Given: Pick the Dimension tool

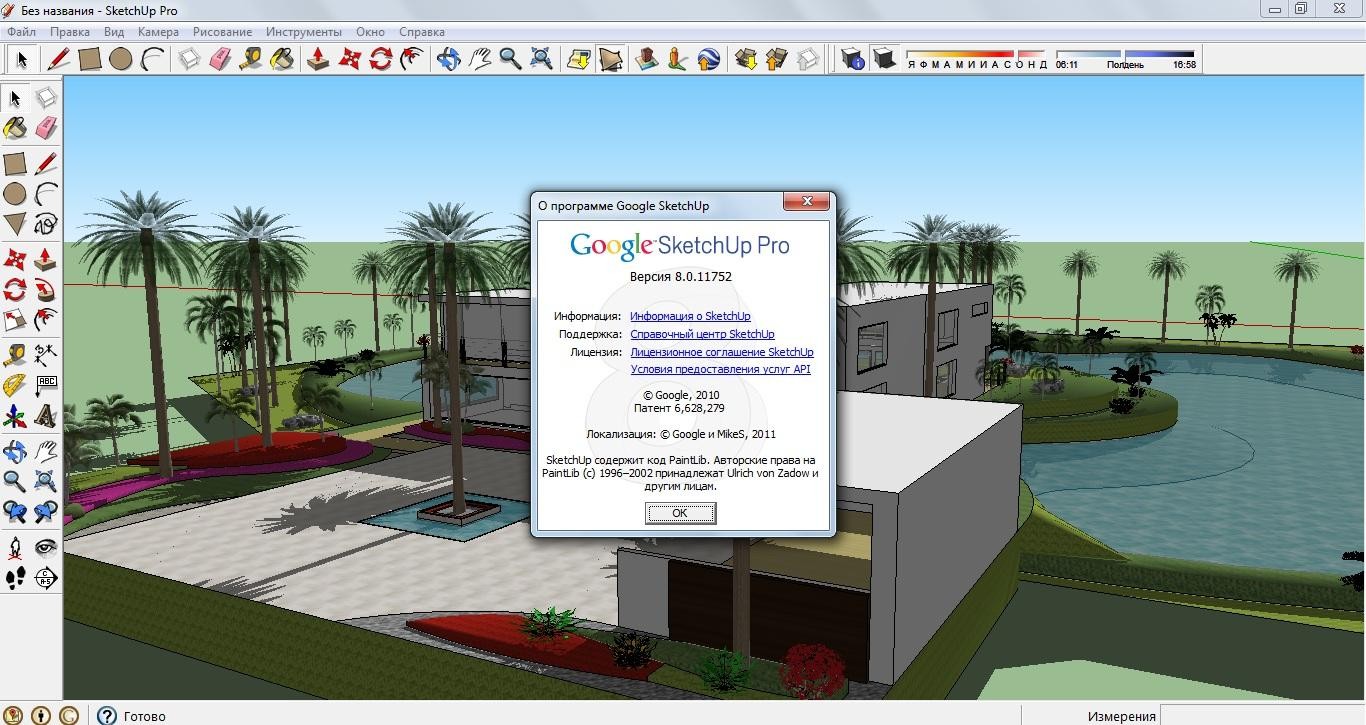Looking at the screenshot, I should pyautogui.click(x=46, y=354).
